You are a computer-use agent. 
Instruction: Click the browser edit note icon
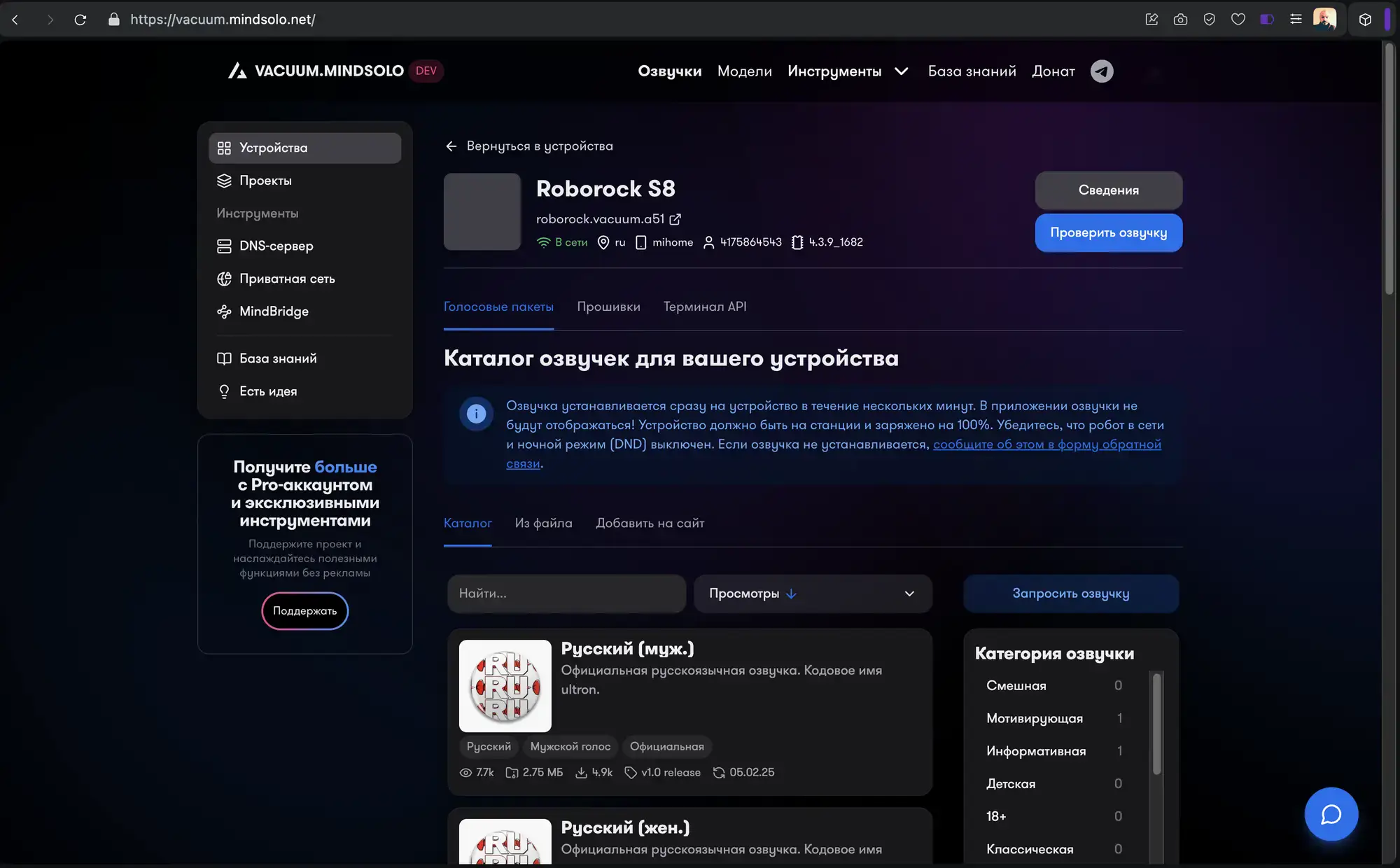[1151, 20]
